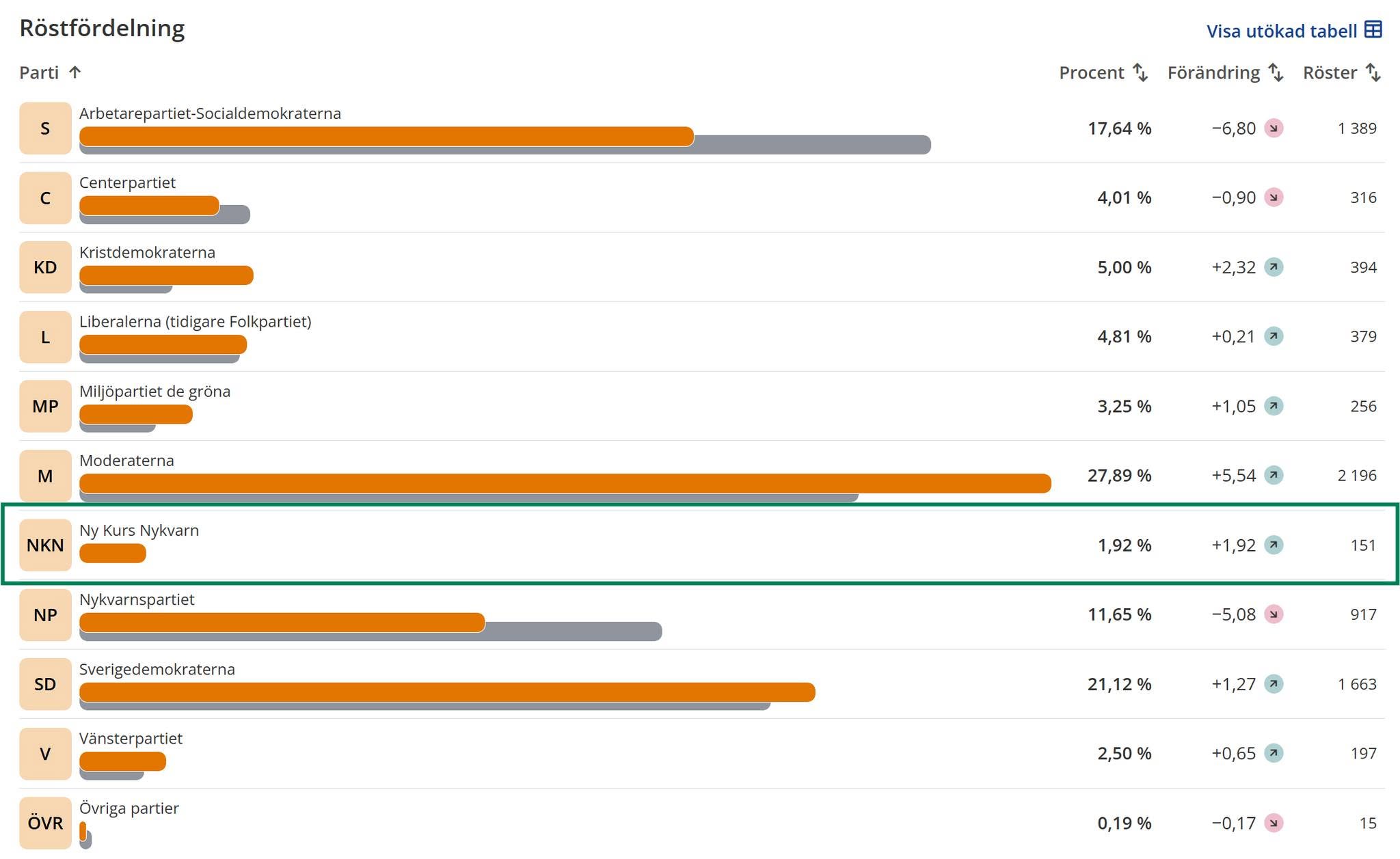1400x859 pixels.
Task: Click the NP party badge
Action: pos(45,615)
